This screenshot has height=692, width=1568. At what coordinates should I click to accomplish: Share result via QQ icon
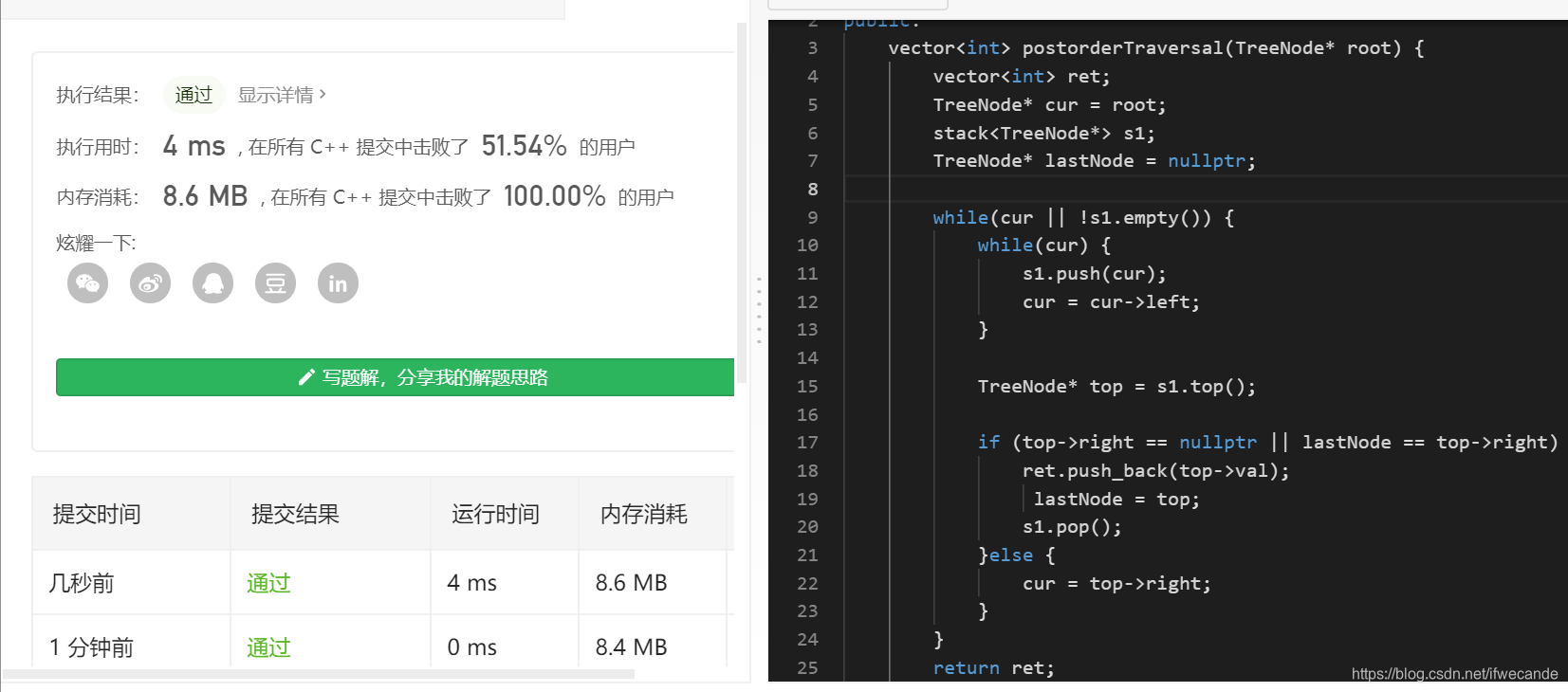click(x=212, y=283)
